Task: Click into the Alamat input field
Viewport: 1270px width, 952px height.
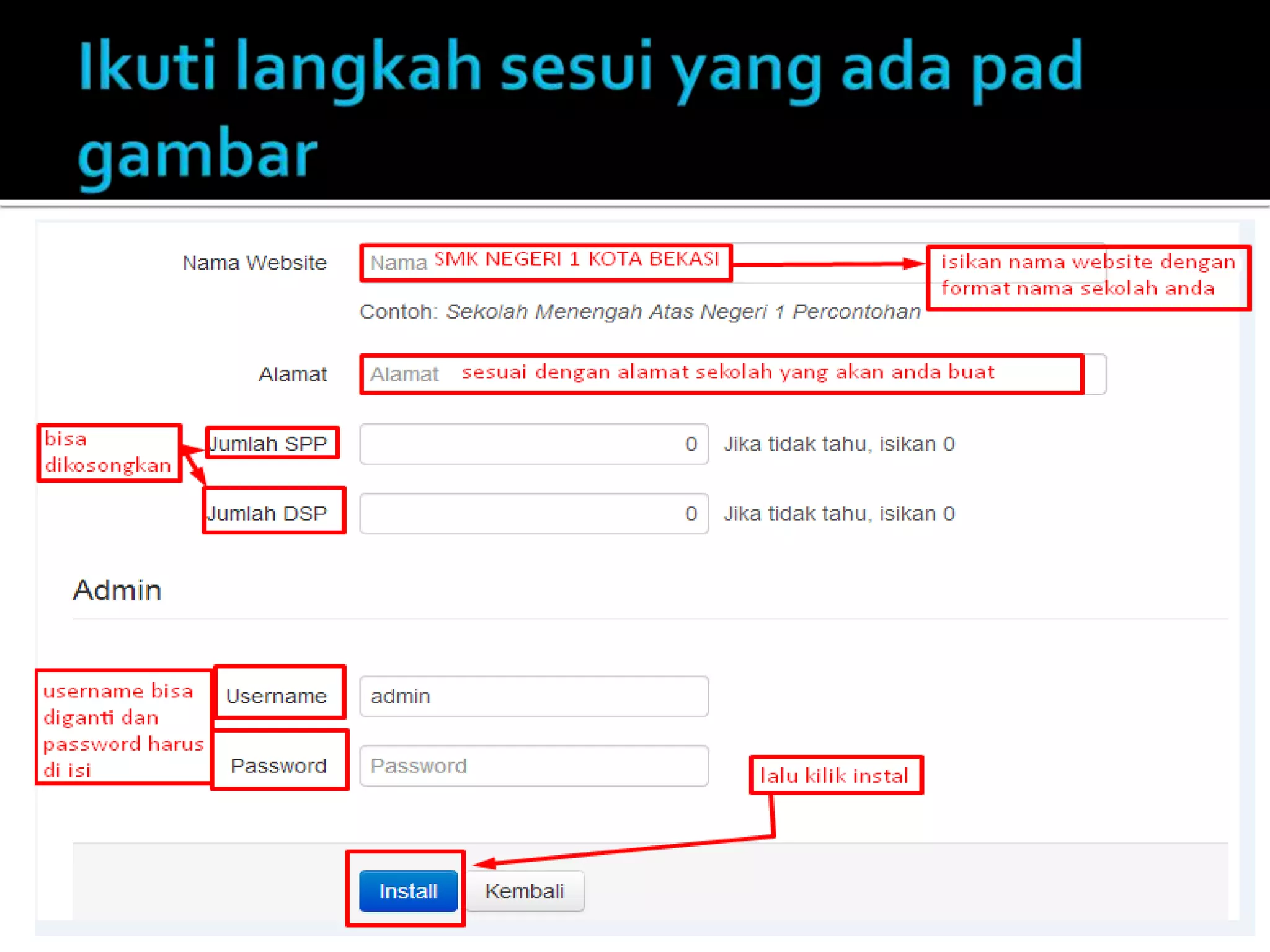Action: (732, 374)
